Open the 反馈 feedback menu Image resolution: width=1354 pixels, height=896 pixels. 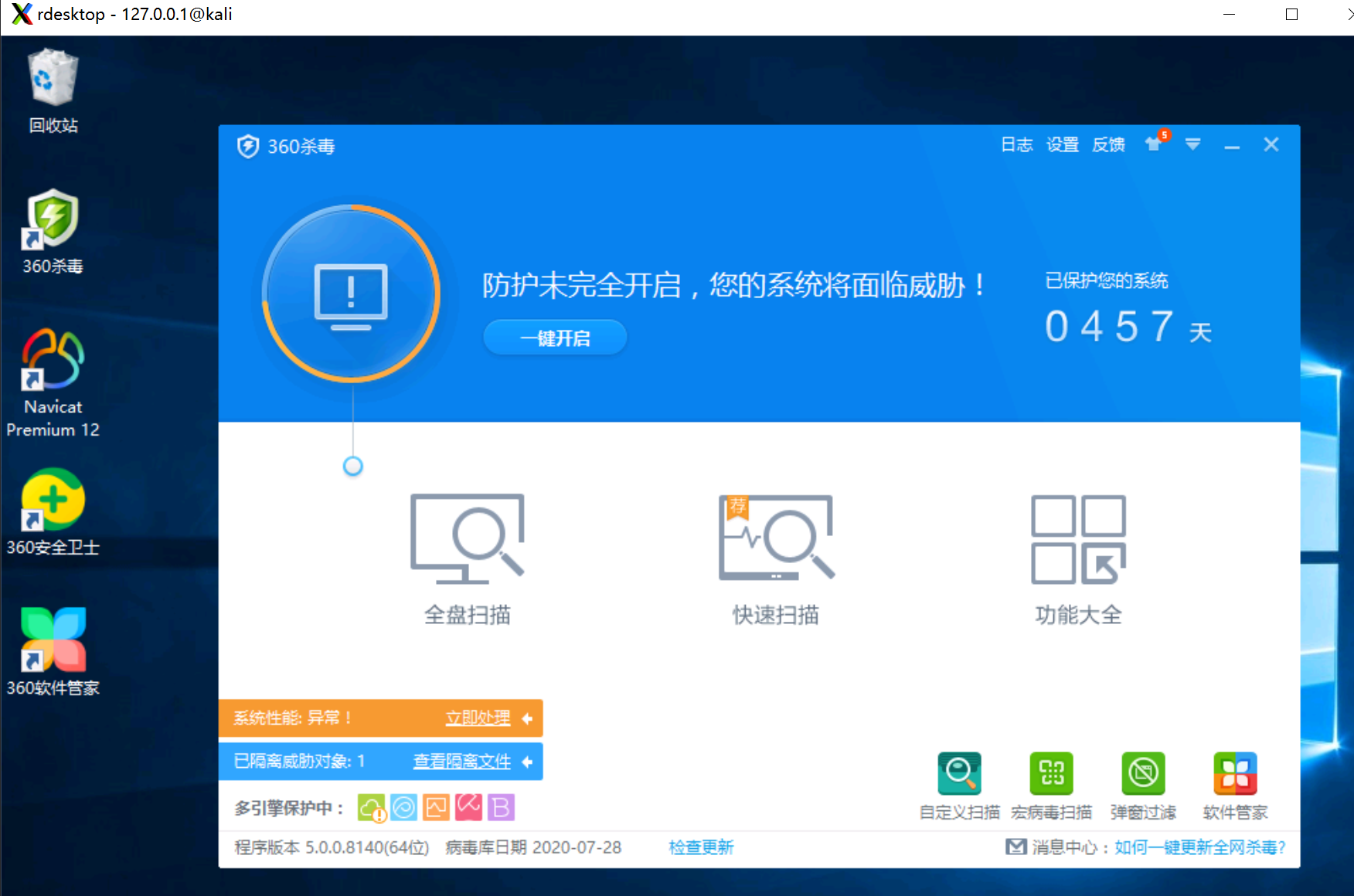tap(1107, 144)
